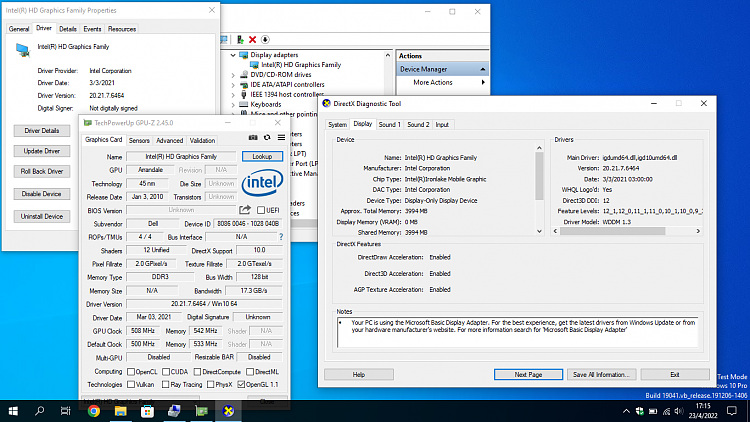The width and height of the screenshot is (750, 422).
Task: Expand the Keyboards node
Action: (x=233, y=105)
